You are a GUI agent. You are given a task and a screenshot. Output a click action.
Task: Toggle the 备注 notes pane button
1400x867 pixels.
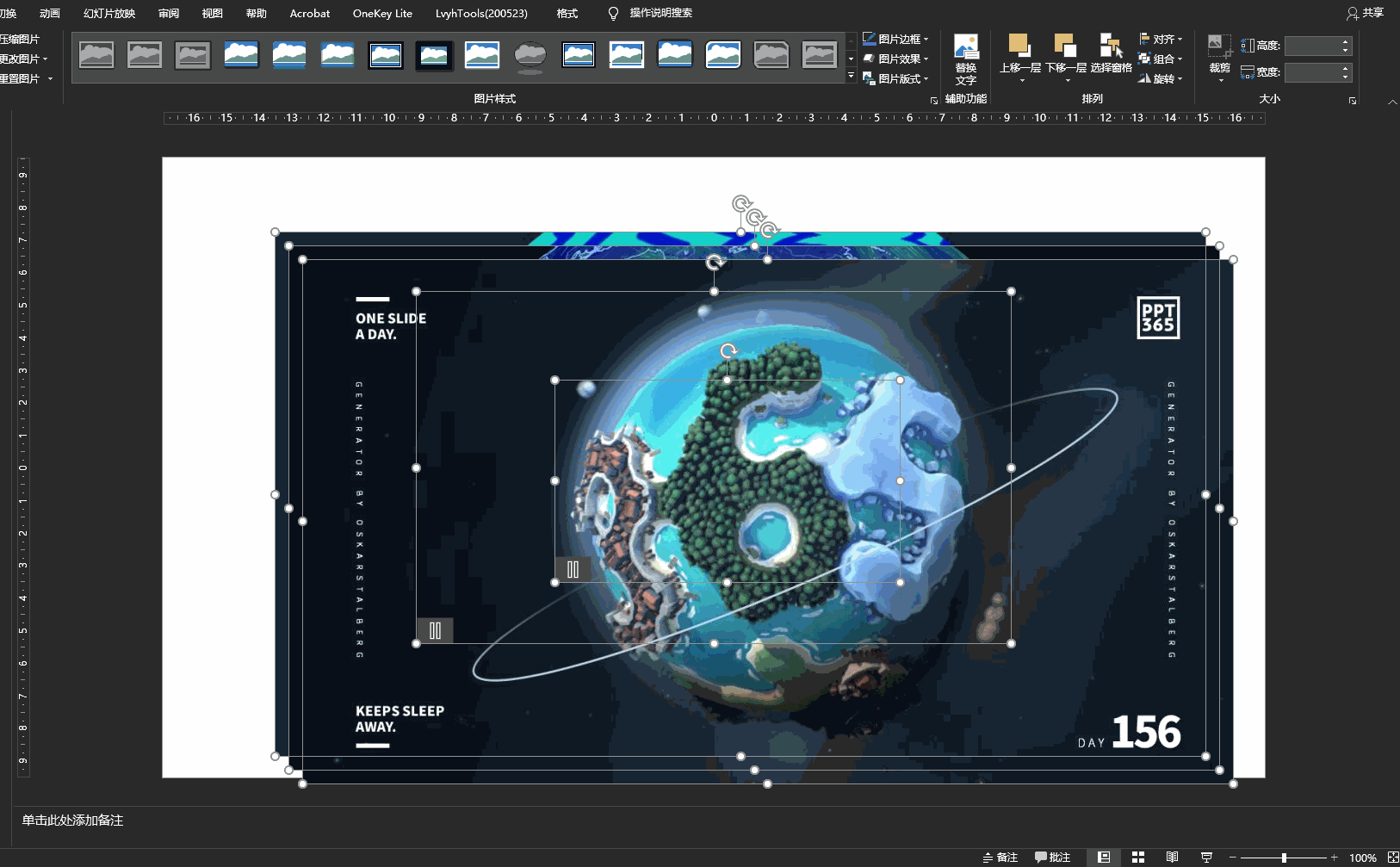point(1000,858)
